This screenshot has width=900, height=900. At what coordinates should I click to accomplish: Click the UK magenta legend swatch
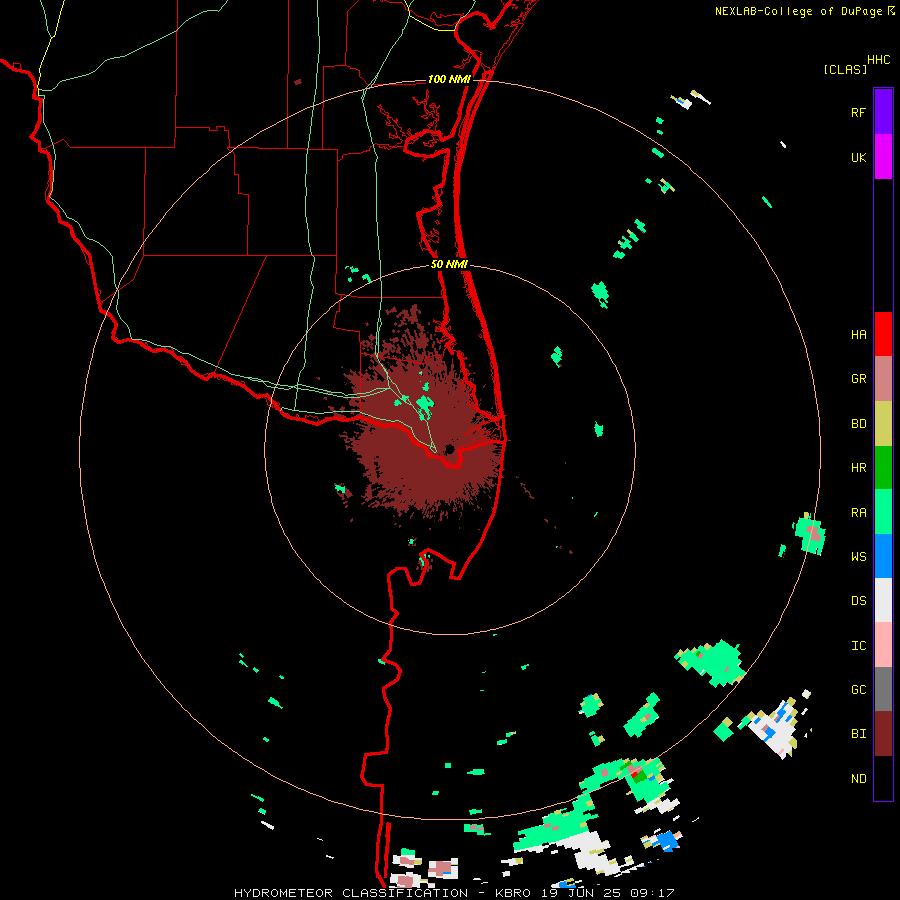click(883, 157)
